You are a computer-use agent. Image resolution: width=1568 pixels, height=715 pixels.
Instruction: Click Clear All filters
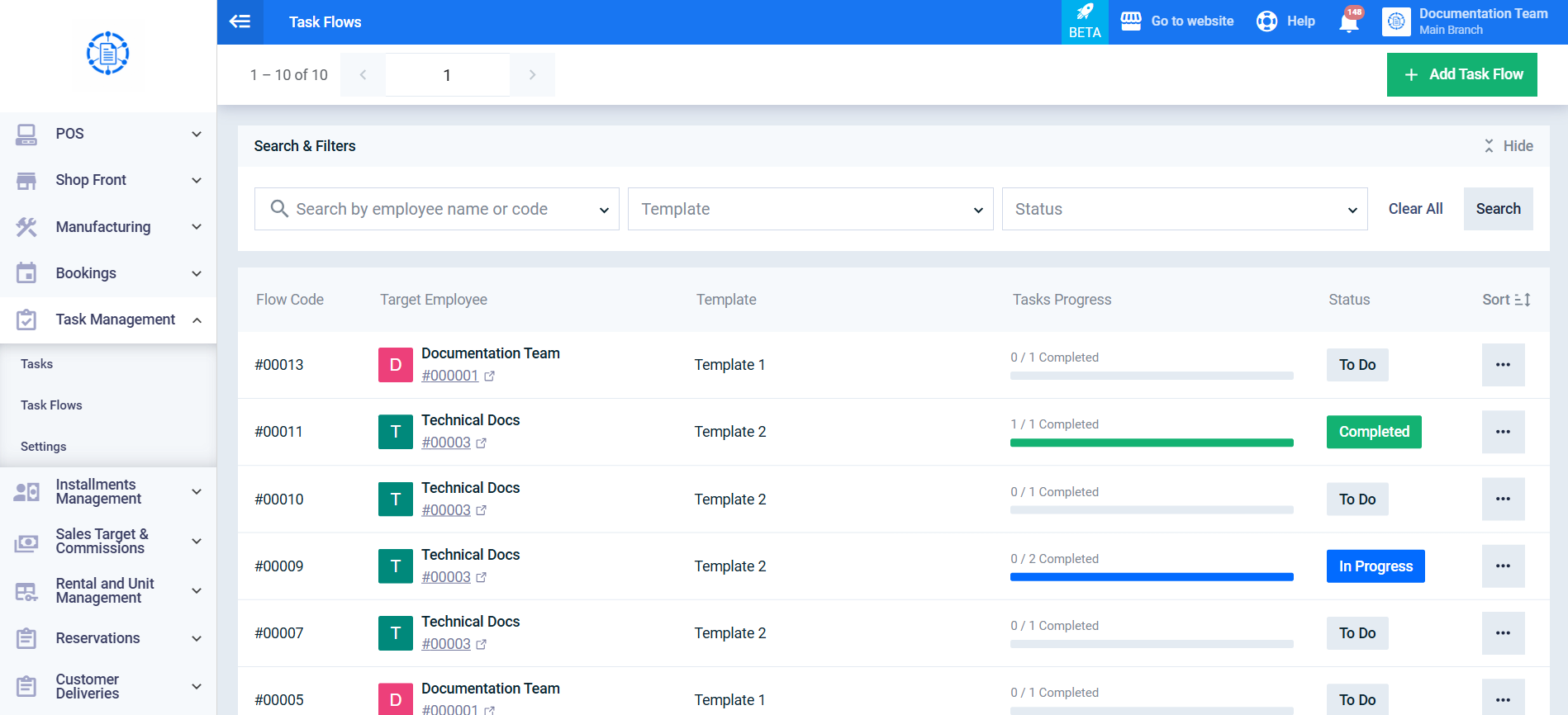click(x=1415, y=209)
